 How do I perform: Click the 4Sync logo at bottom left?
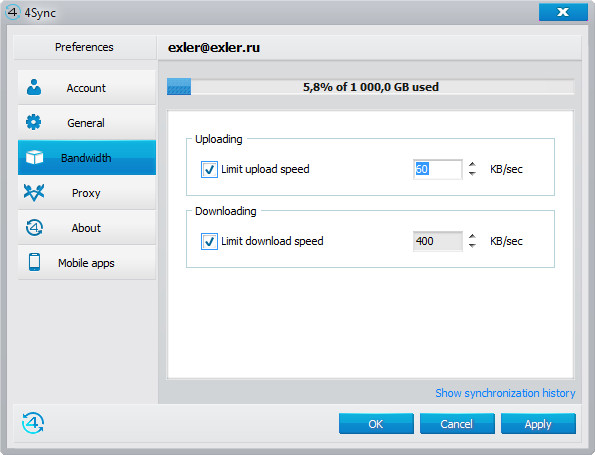[x=33, y=423]
